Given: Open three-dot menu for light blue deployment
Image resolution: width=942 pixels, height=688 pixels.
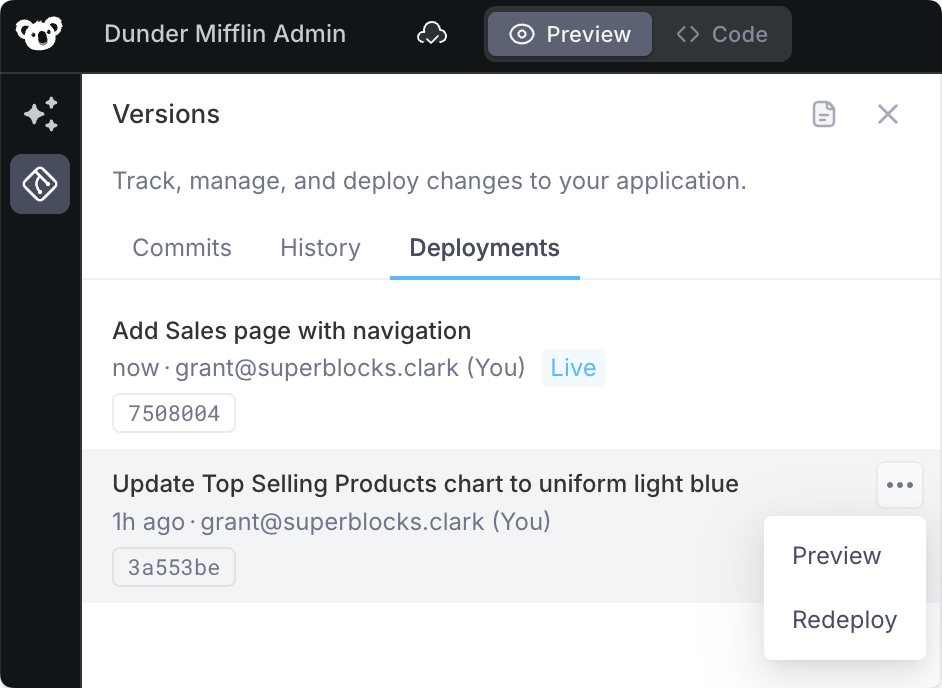Looking at the screenshot, I should (x=899, y=485).
